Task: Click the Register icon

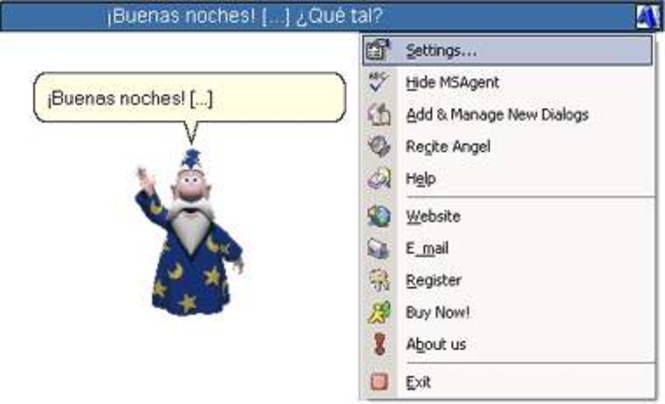Action: (x=379, y=280)
